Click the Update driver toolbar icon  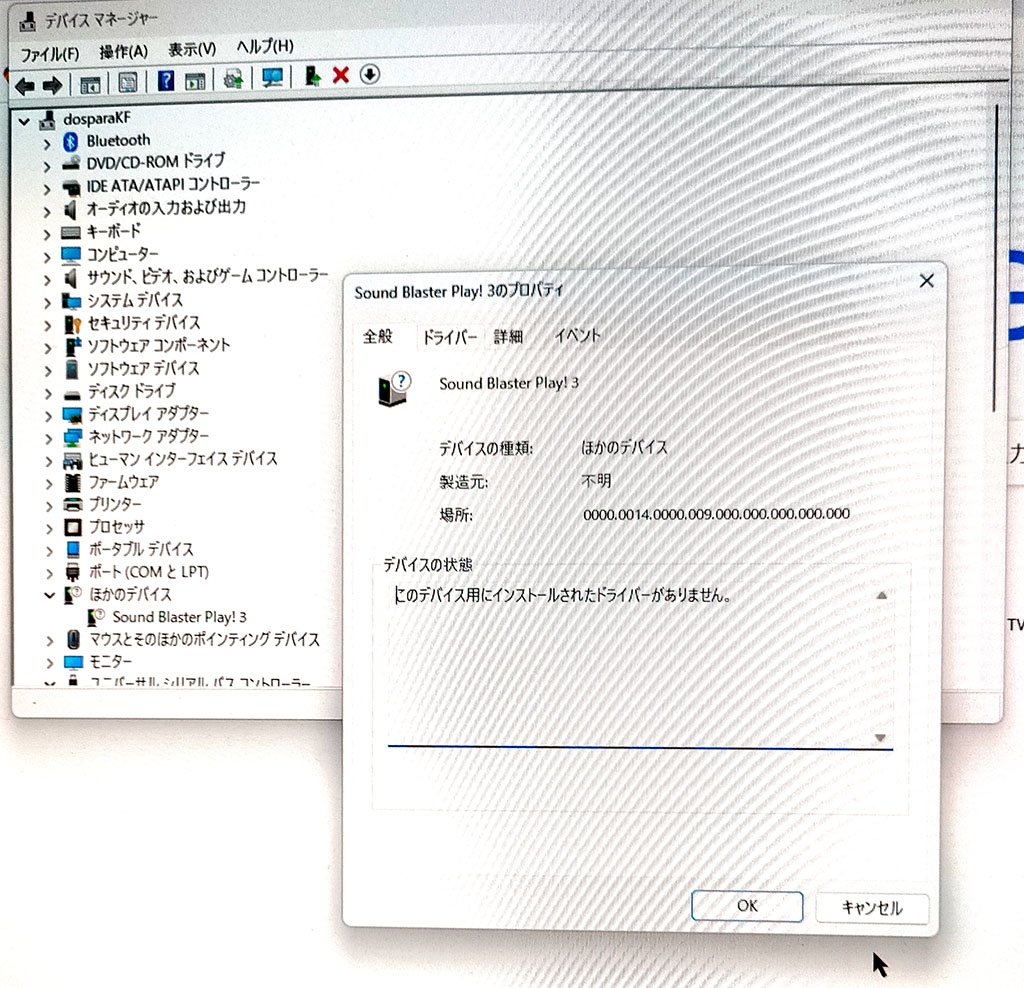tap(233, 79)
